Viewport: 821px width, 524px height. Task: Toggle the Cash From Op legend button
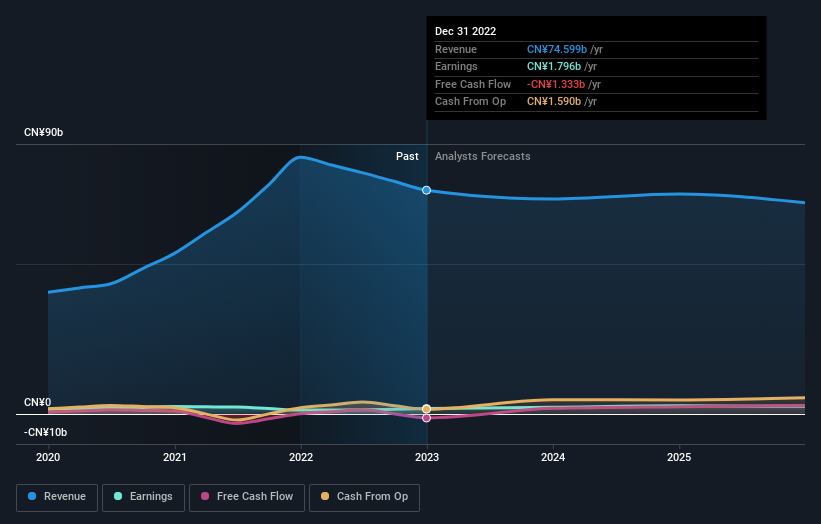click(x=364, y=497)
